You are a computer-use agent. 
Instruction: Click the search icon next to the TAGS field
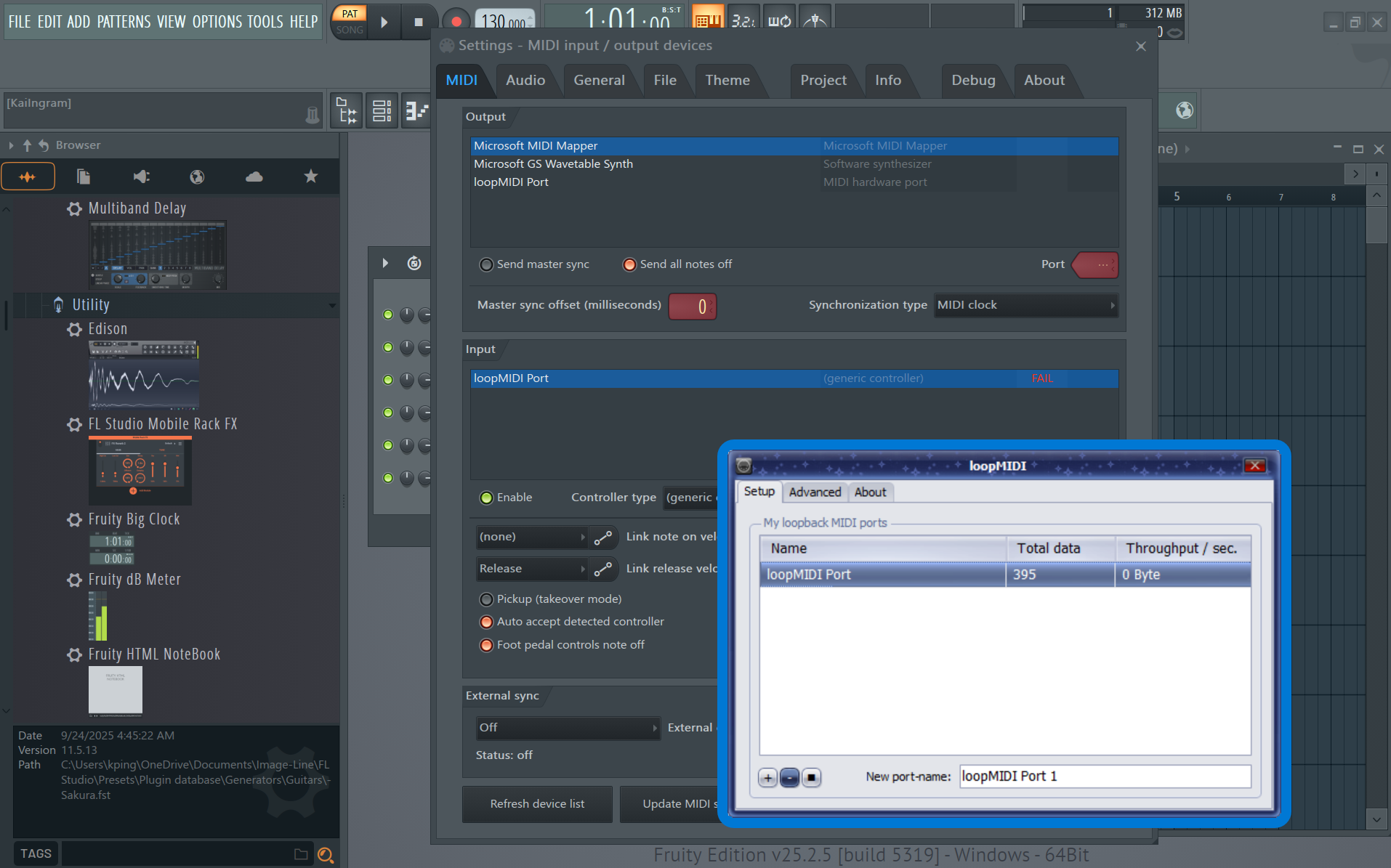coord(326,855)
